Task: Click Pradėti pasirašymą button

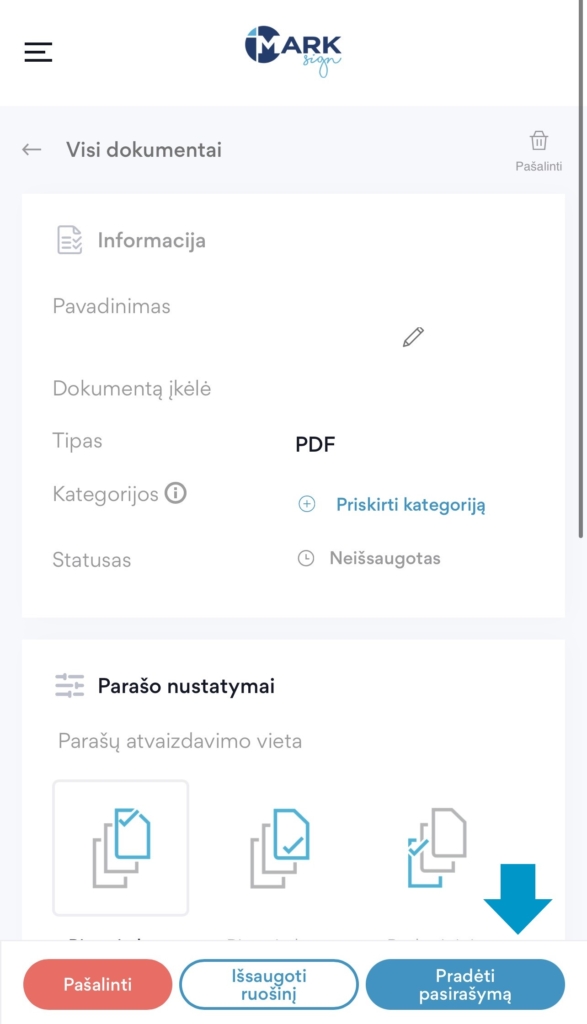Action: pos(465,984)
